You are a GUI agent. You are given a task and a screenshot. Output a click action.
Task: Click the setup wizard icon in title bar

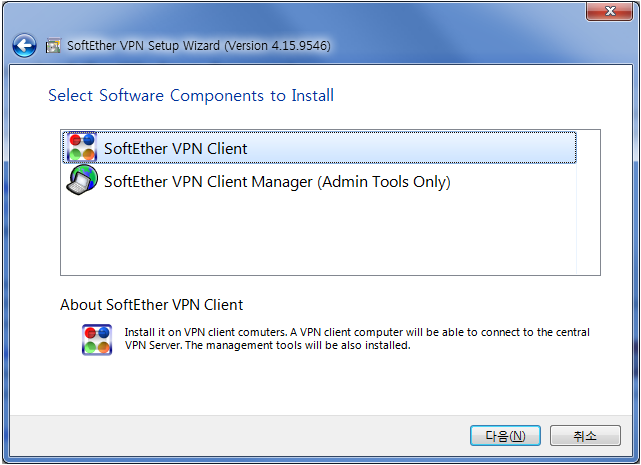pyautogui.click(x=53, y=45)
